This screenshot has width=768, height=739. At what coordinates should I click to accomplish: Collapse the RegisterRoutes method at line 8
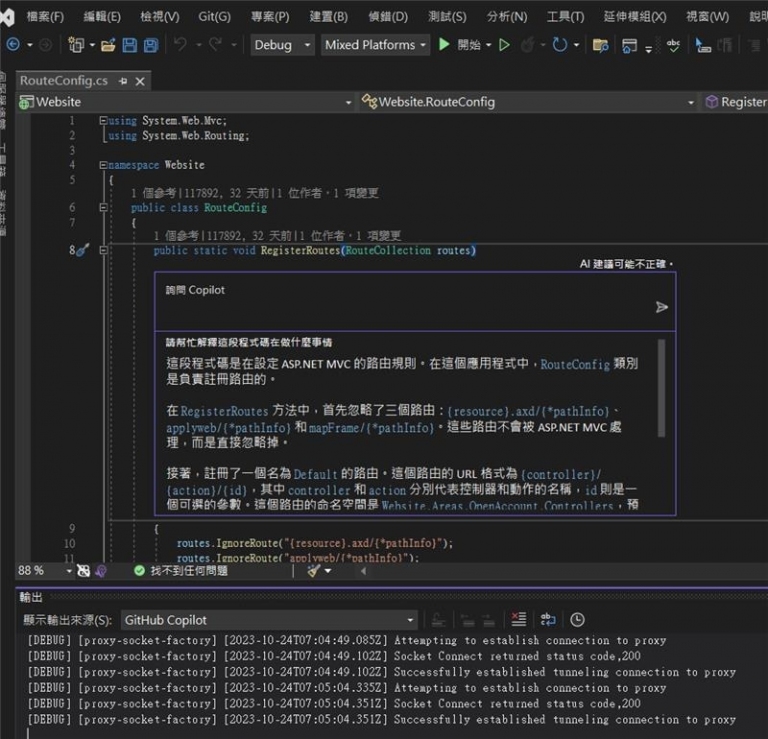[x=103, y=250]
